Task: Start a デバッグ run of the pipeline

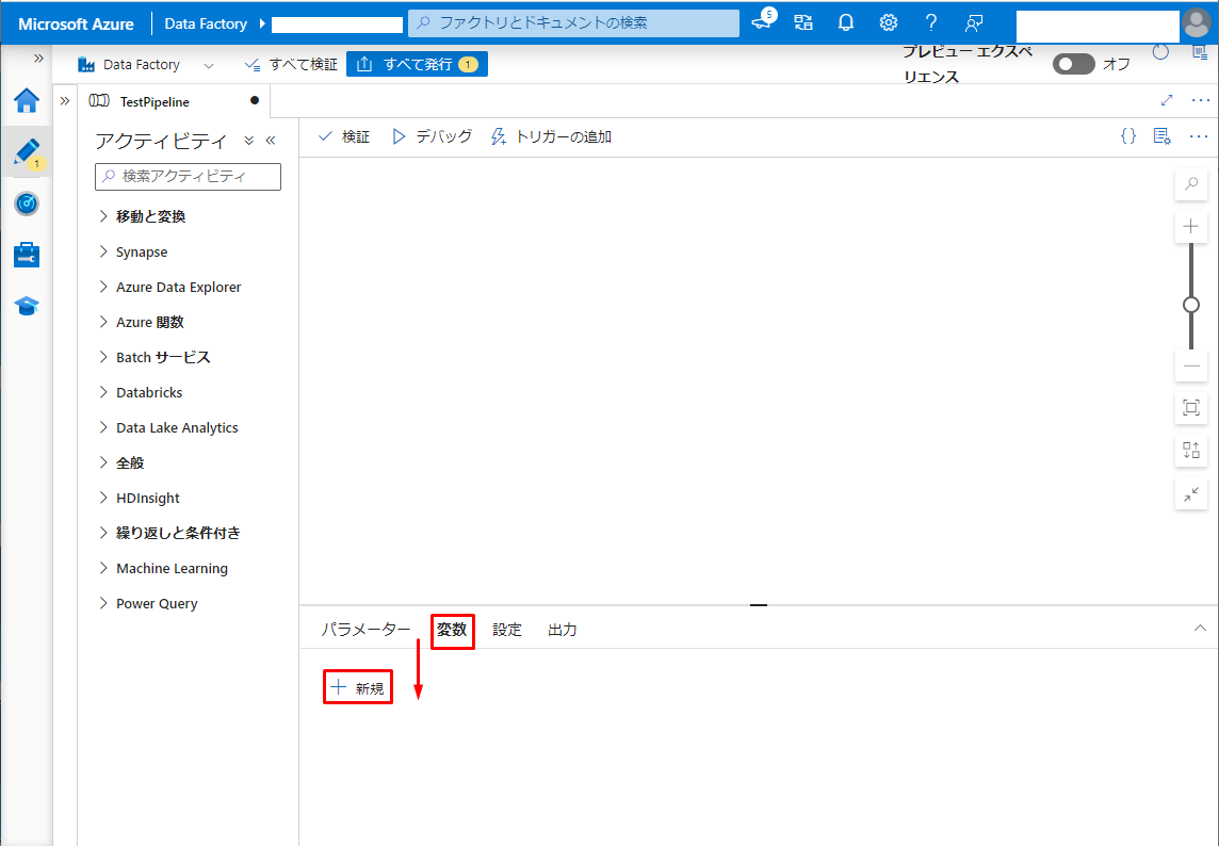Action: pos(432,137)
